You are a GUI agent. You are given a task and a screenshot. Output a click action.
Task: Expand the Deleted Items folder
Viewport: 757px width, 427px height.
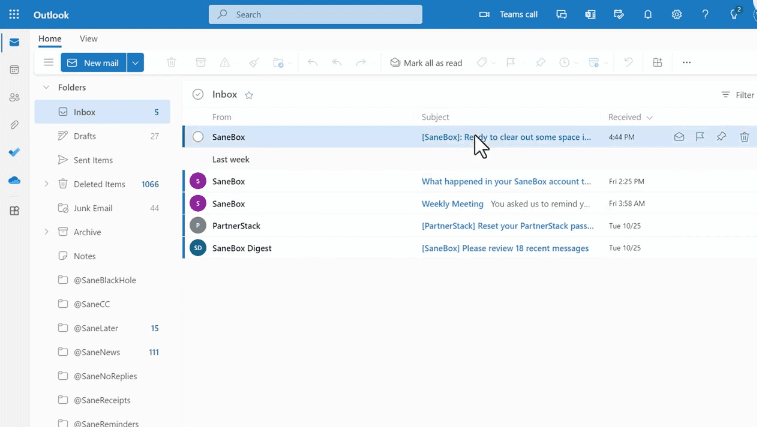[46, 184]
